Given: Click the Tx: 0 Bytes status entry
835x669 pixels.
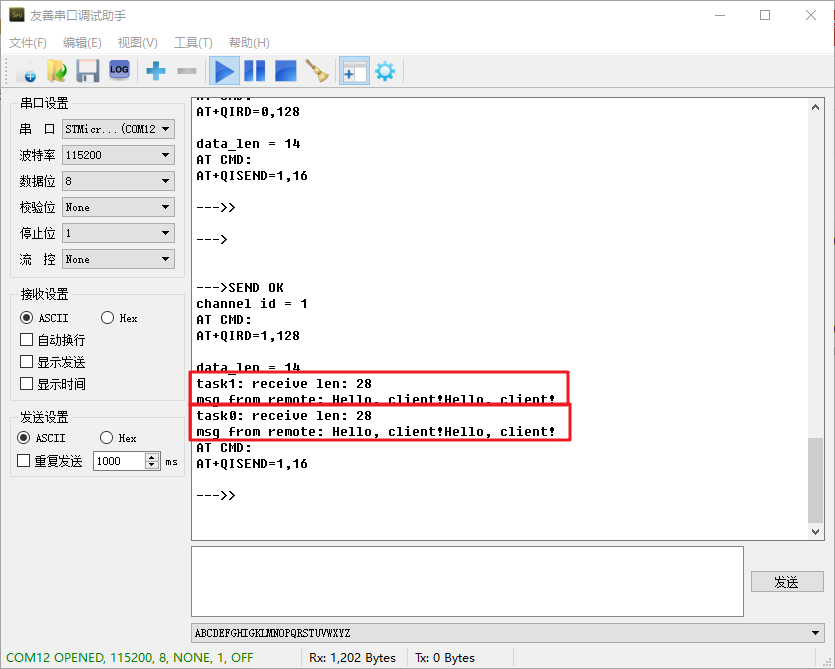Looking at the screenshot, I should [445, 658].
